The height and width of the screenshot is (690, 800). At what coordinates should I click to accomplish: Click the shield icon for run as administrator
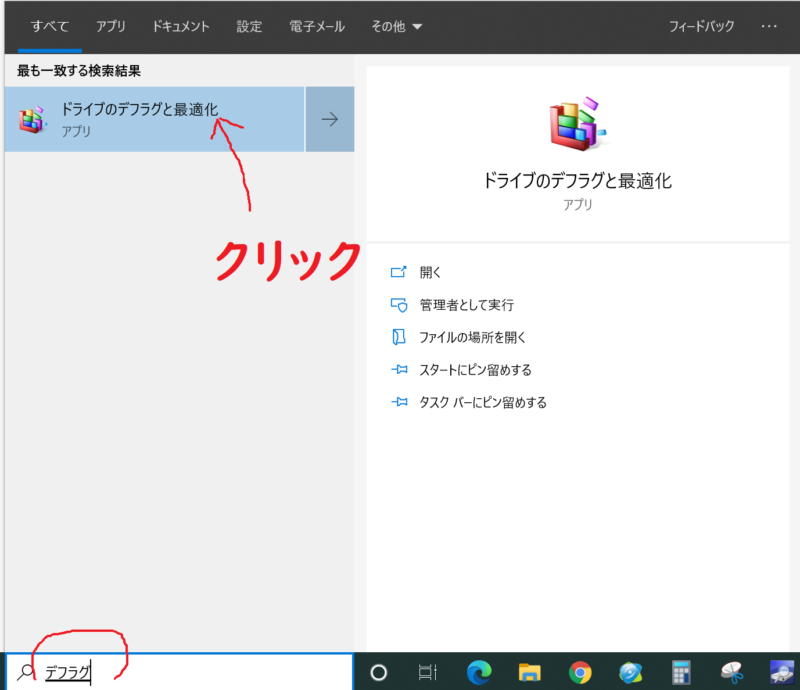coord(398,305)
